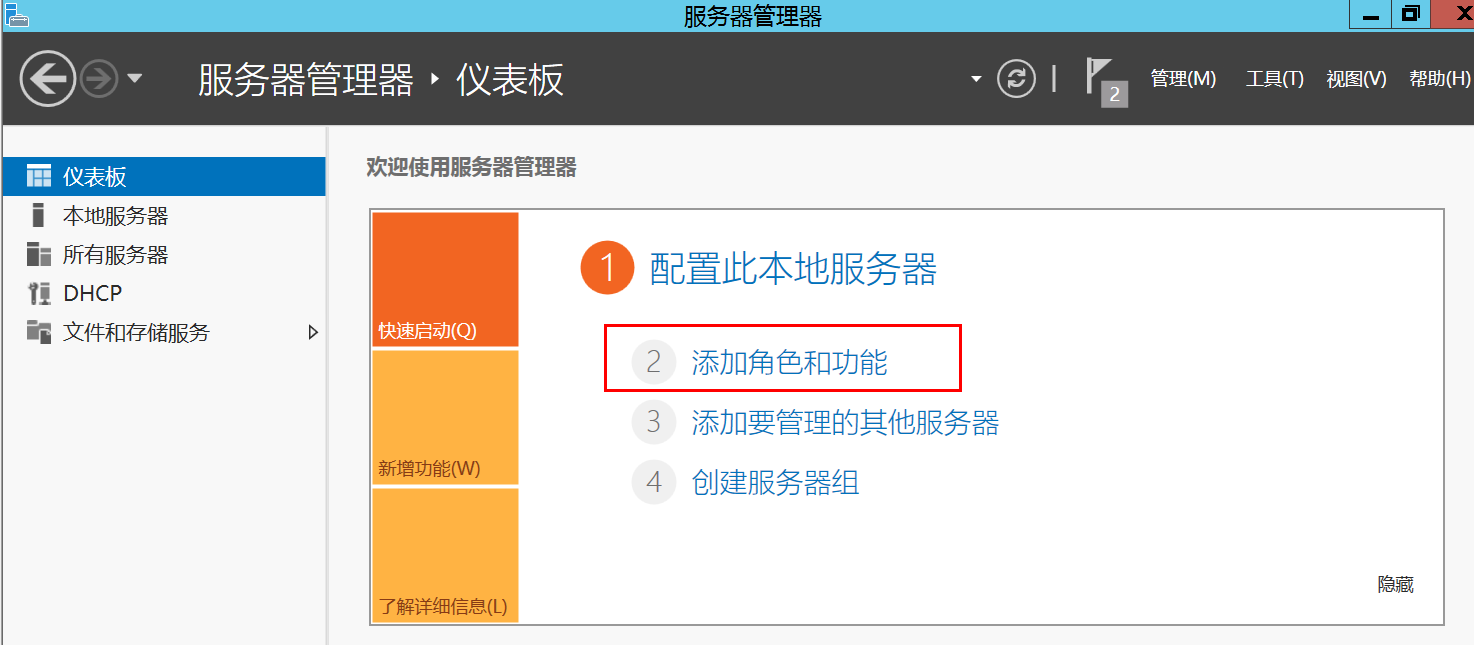
Task: Select 仪表板 in the sidebar
Action: 163,177
